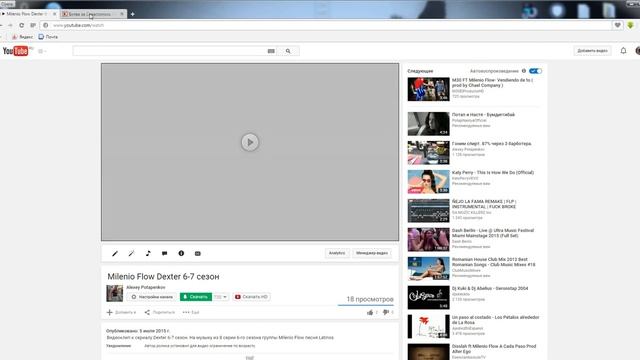
Task: Click the green download button
Action: click(196, 297)
